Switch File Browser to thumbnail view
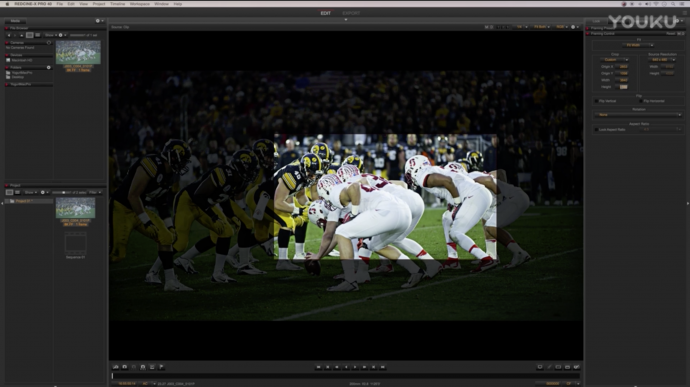Screen dimensions: 690x387 29,35
